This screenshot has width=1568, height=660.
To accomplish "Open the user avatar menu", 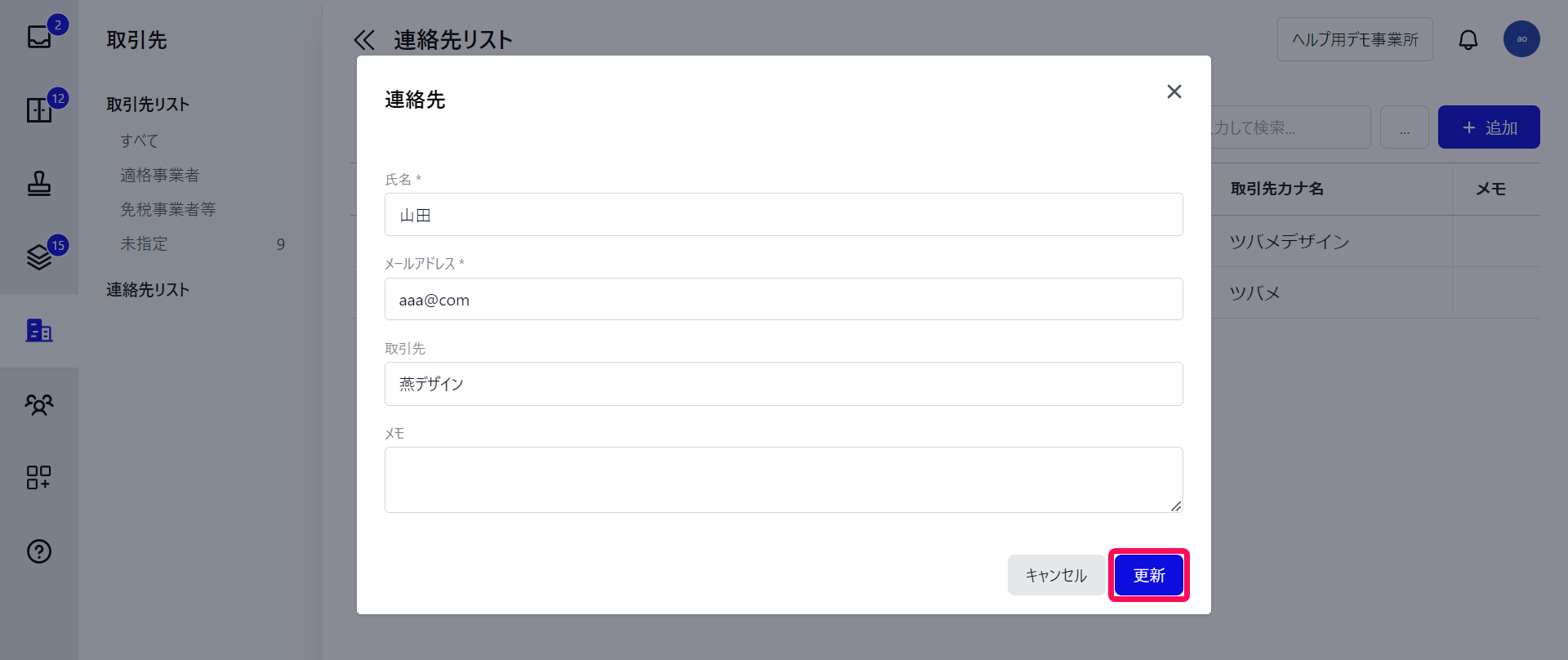I will pyautogui.click(x=1521, y=39).
